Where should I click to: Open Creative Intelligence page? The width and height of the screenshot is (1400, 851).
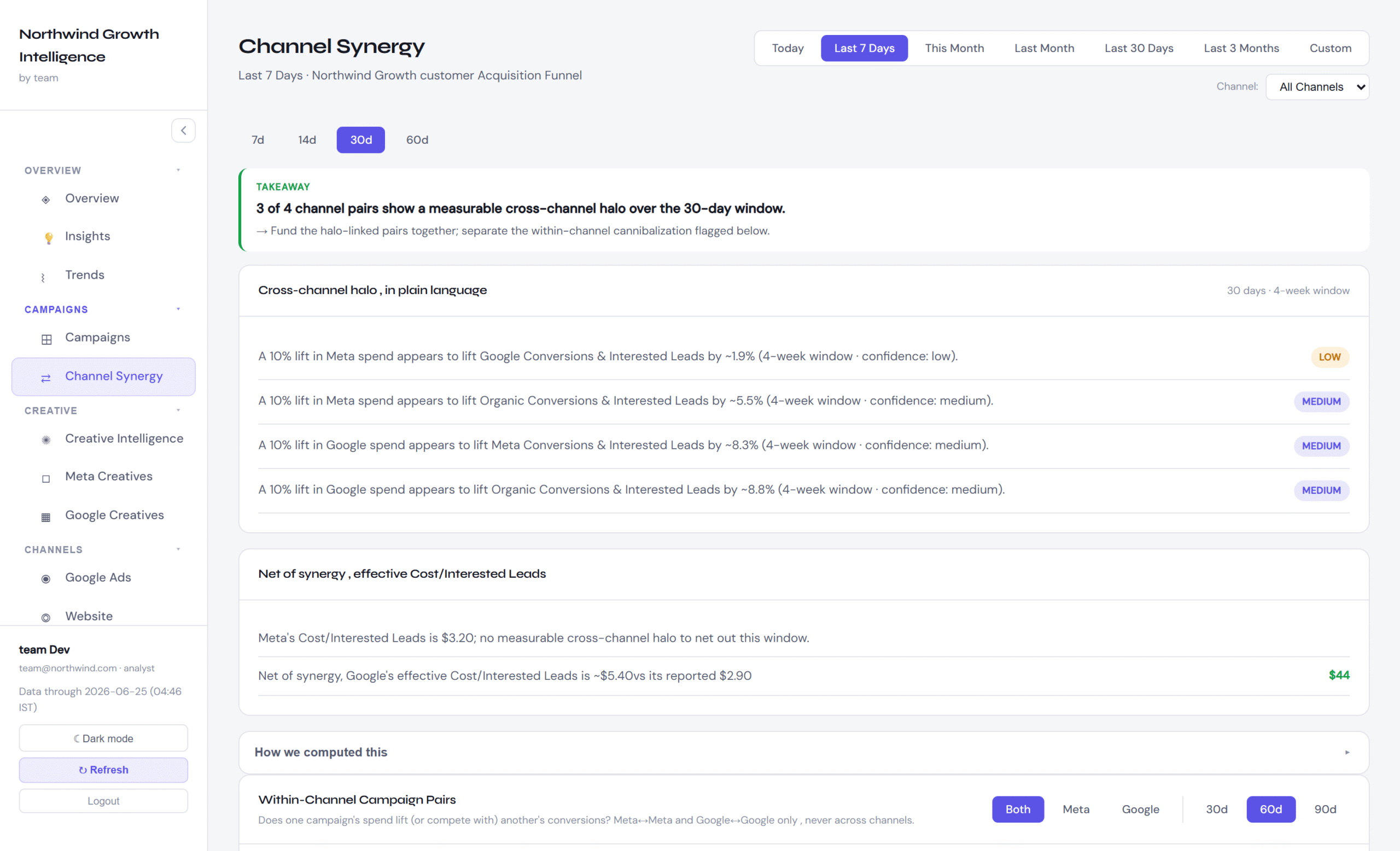(x=125, y=438)
